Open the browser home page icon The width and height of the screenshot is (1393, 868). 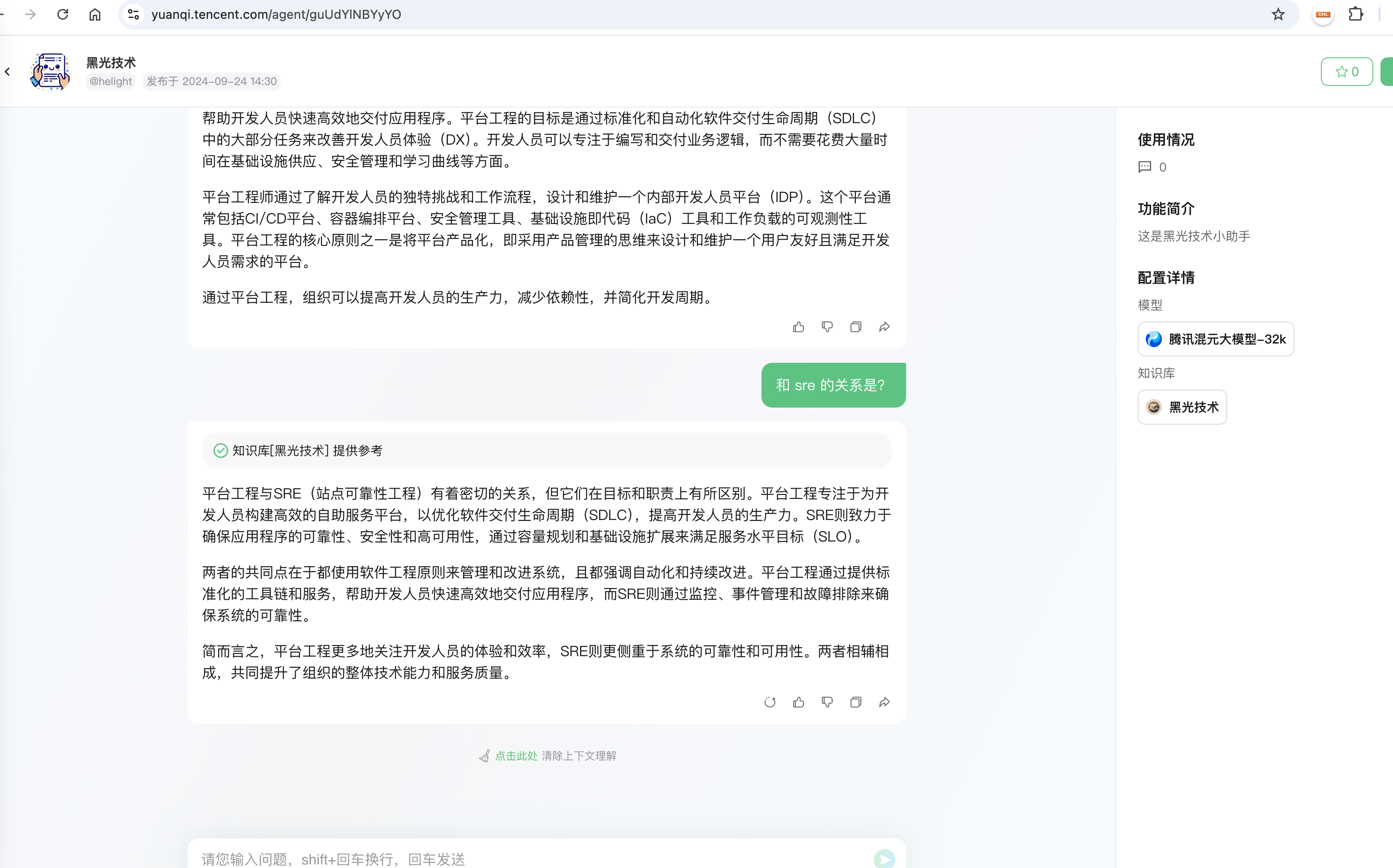(95, 14)
